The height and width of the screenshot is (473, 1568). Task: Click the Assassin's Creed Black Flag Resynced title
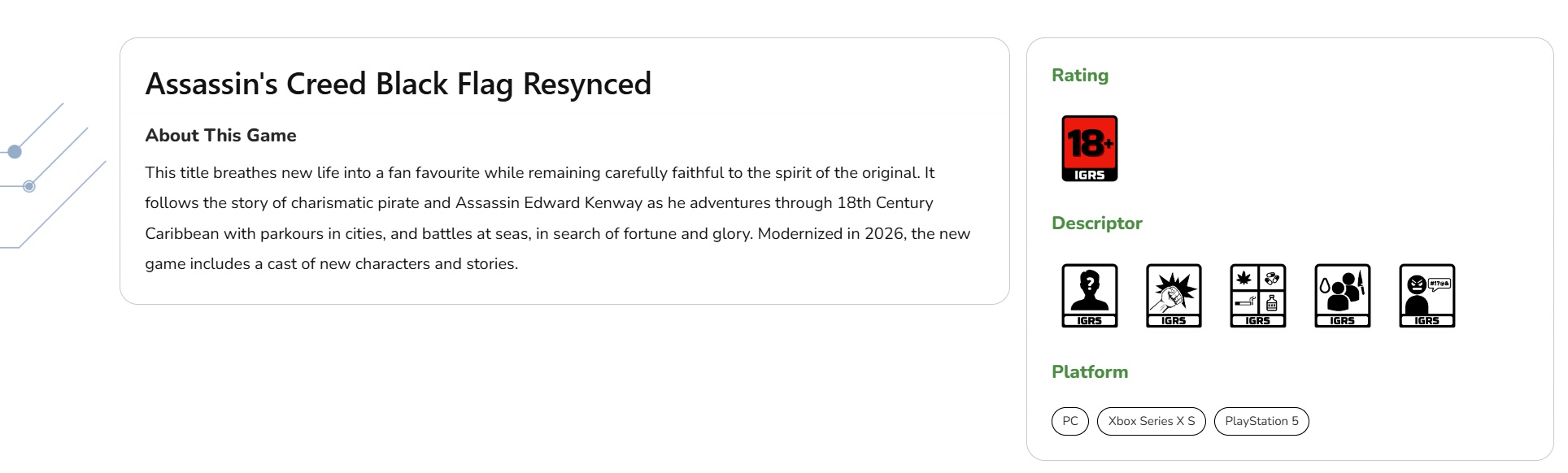(x=398, y=84)
